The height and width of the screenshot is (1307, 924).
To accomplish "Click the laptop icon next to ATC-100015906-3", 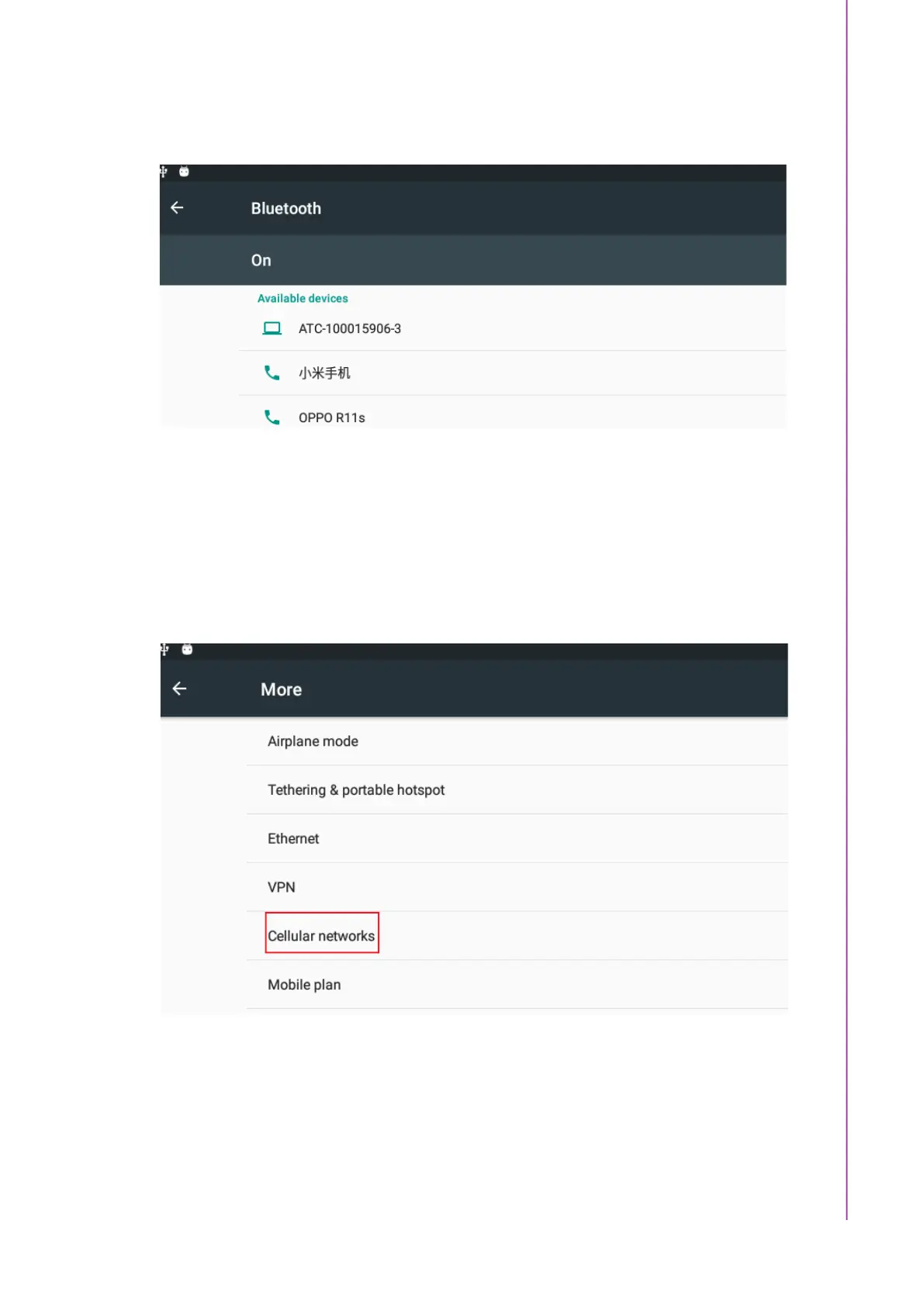I will tap(272, 328).
